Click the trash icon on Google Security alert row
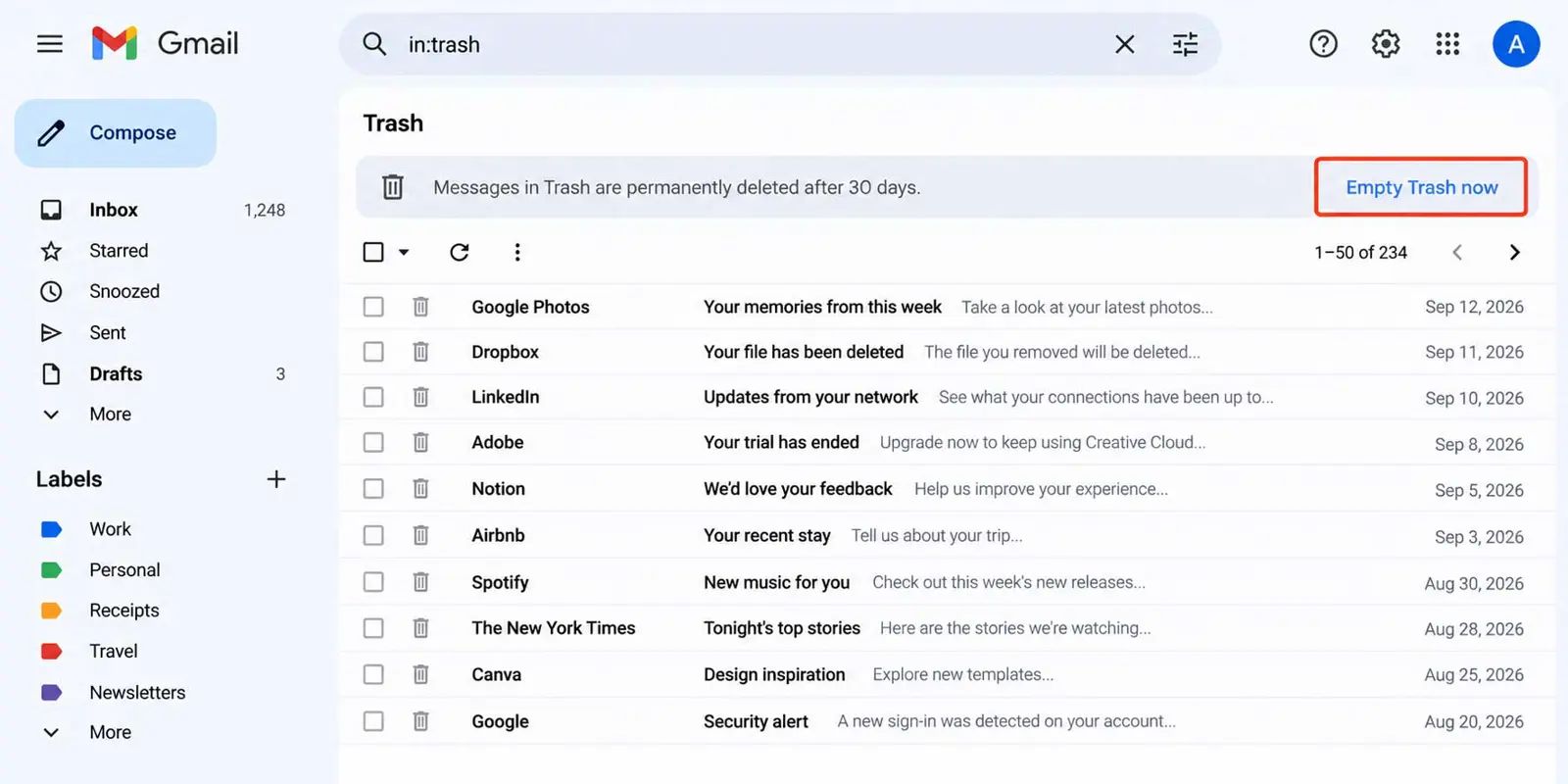 pos(420,721)
